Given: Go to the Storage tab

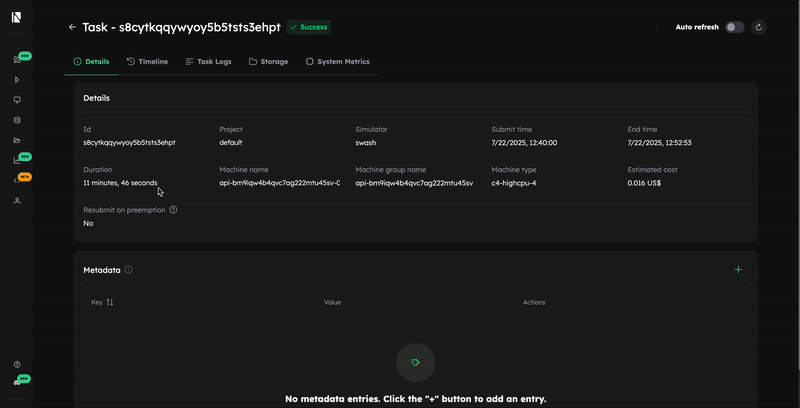Looking at the screenshot, I should click(x=268, y=62).
